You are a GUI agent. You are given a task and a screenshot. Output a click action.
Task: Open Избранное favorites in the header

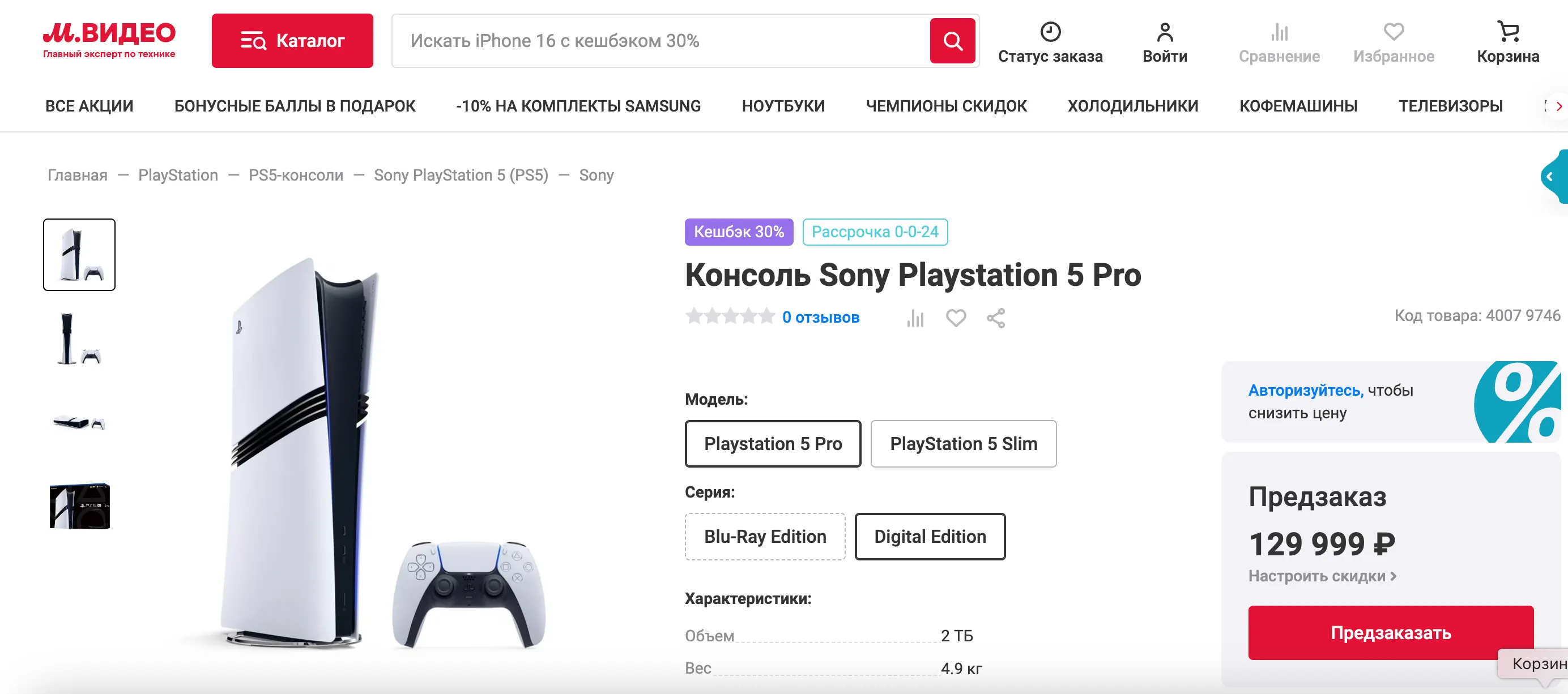click(x=1394, y=41)
